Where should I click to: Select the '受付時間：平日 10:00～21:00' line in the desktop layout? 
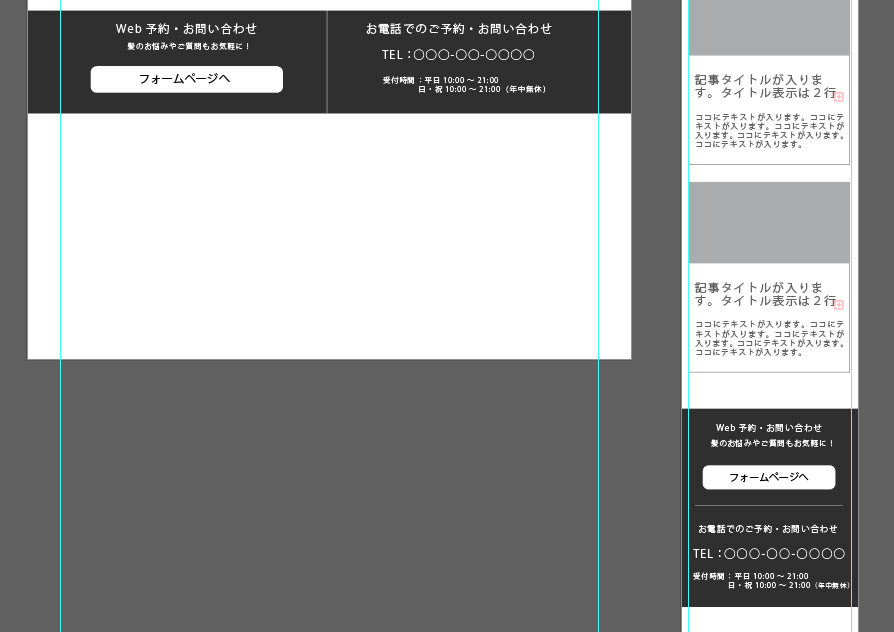(x=441, y=80)
